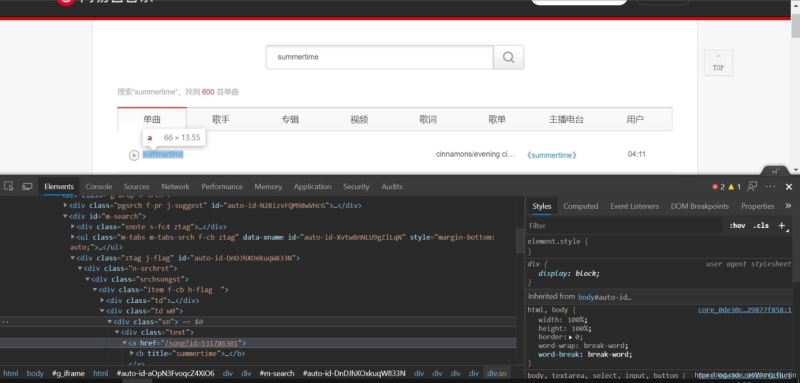
Task: Expand the b title summertime node
Action: click(x=132, y=353)
